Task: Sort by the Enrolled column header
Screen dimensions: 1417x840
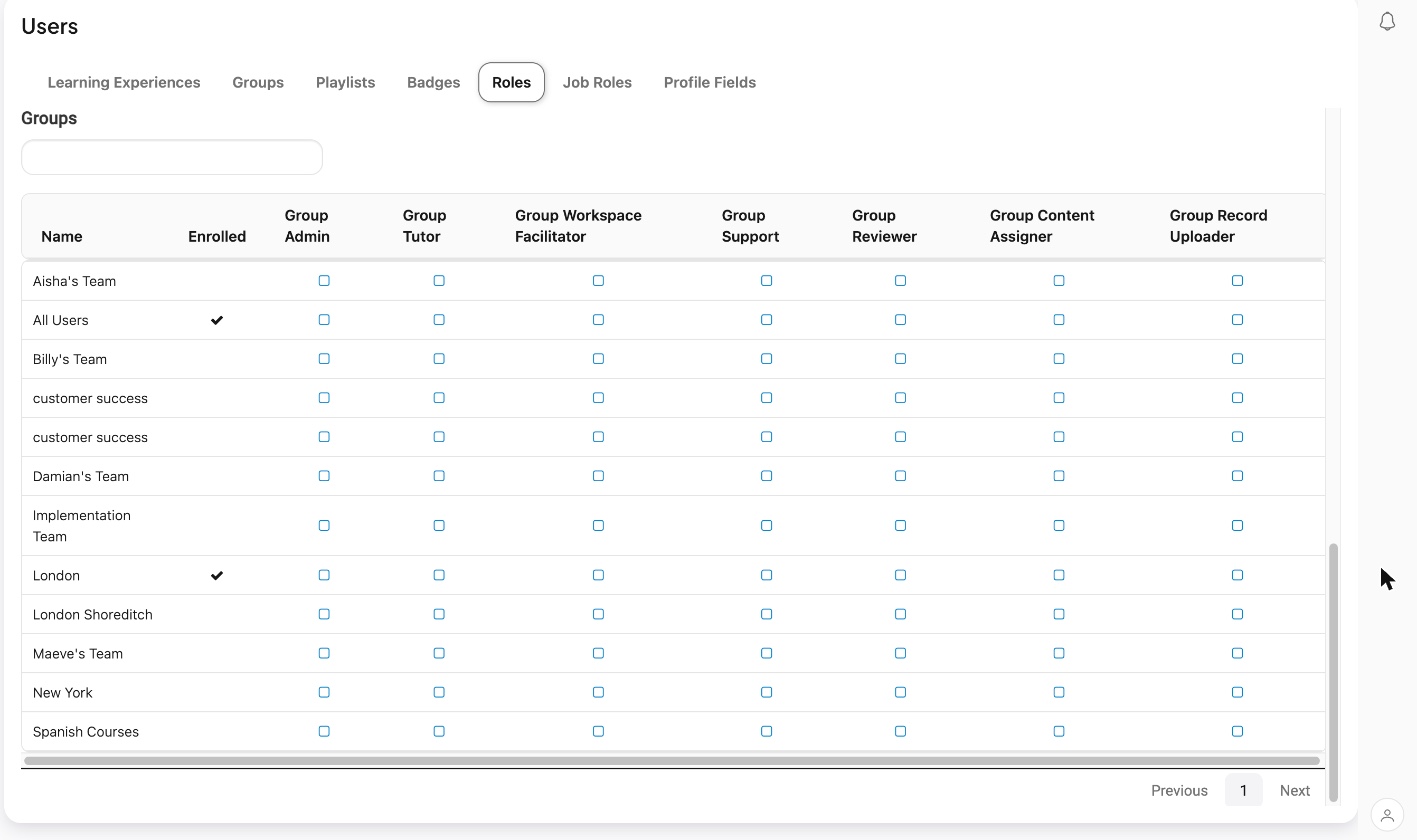Action: tap(217, 237)
